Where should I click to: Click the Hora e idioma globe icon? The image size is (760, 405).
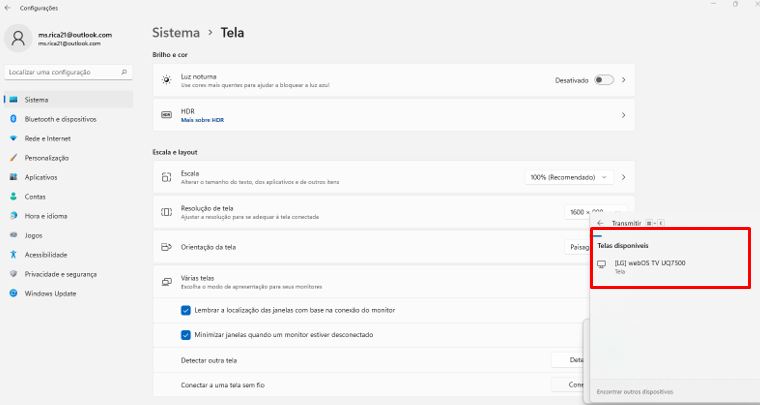click(x=14, y=216)
